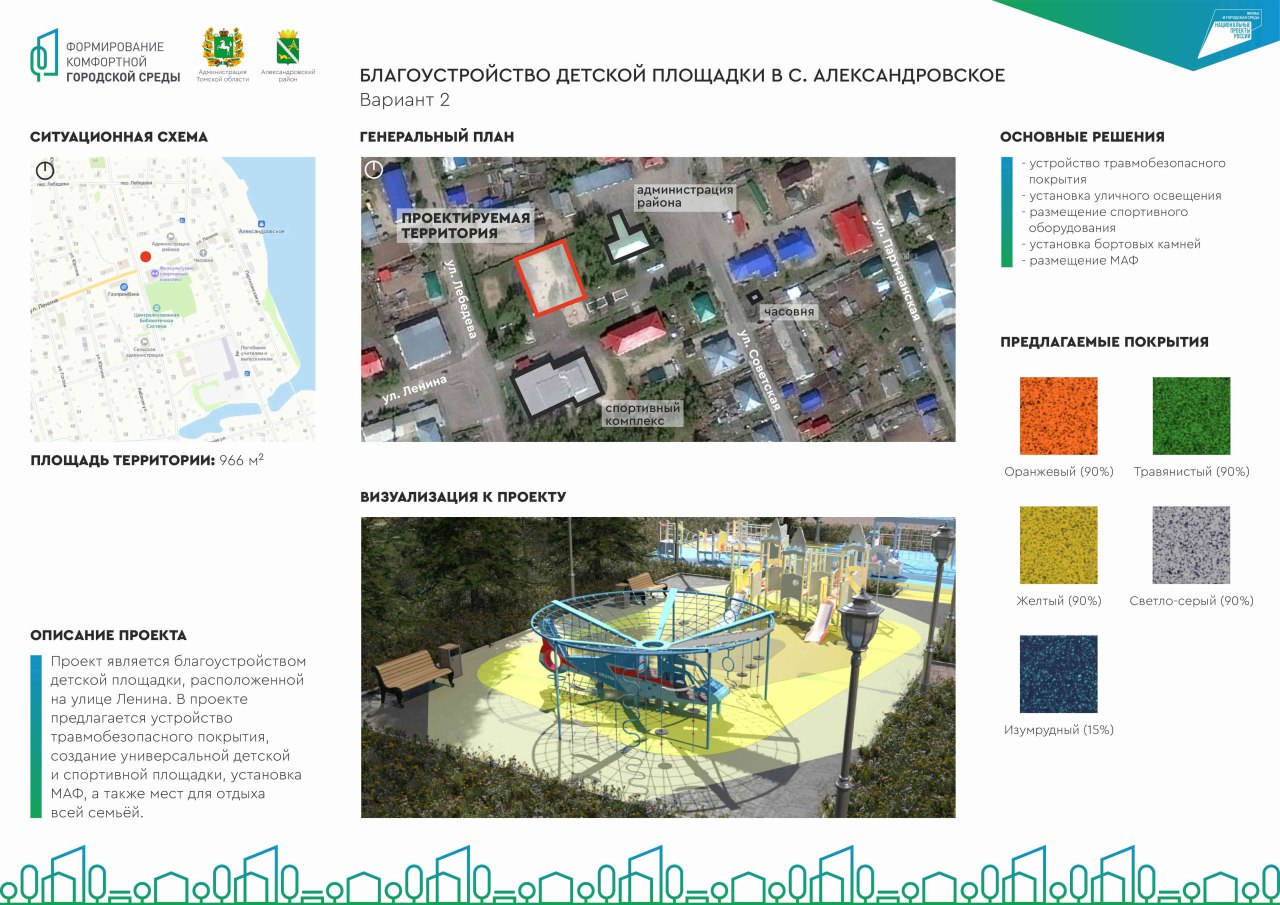Click 'устройство травмобезопасного покрытия' list item
1280x905 pixels.
point(1126,171)
